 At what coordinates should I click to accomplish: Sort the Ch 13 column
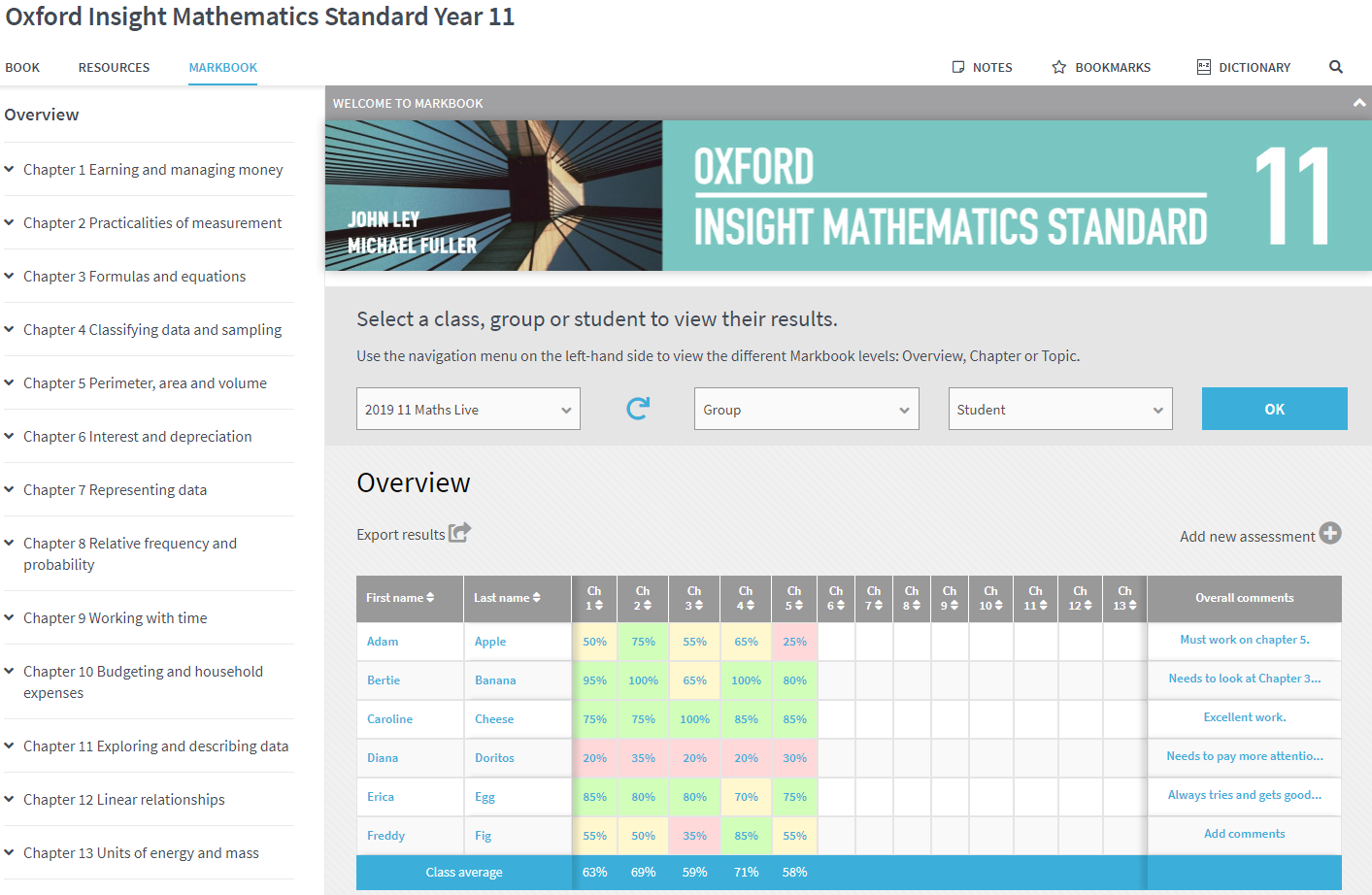(x=1133, y=605)
